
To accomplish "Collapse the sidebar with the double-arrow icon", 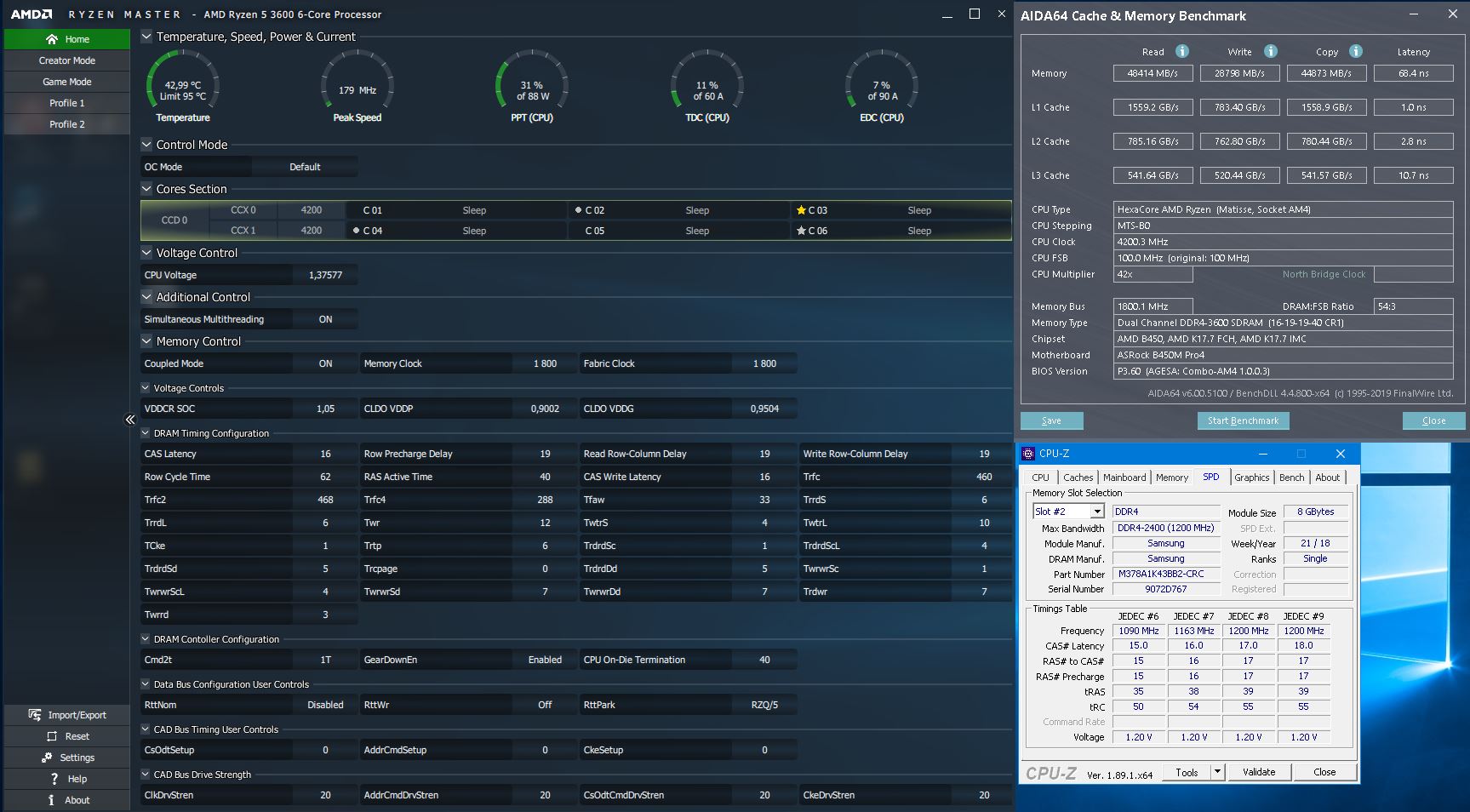I will 130,420.
